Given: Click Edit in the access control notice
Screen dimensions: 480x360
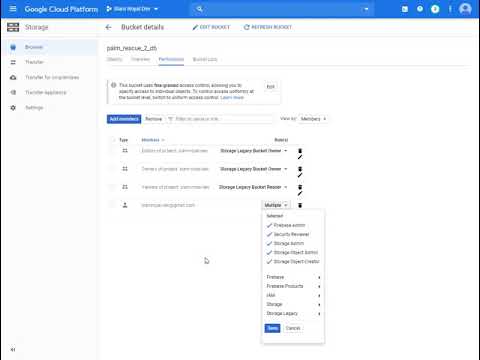Looking at the screenshot, I should point(270,87).
